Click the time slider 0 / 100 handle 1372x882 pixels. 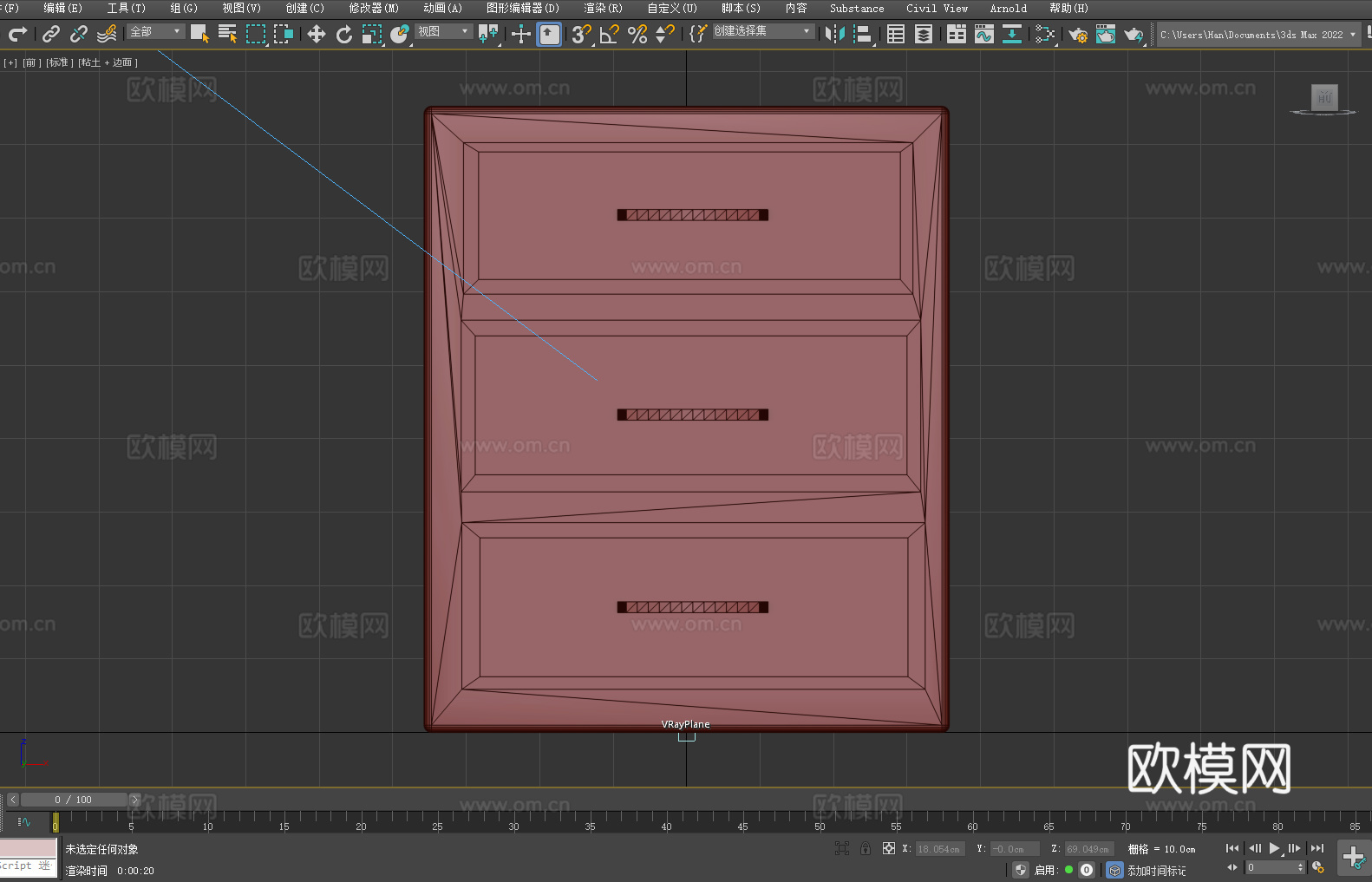73,800
